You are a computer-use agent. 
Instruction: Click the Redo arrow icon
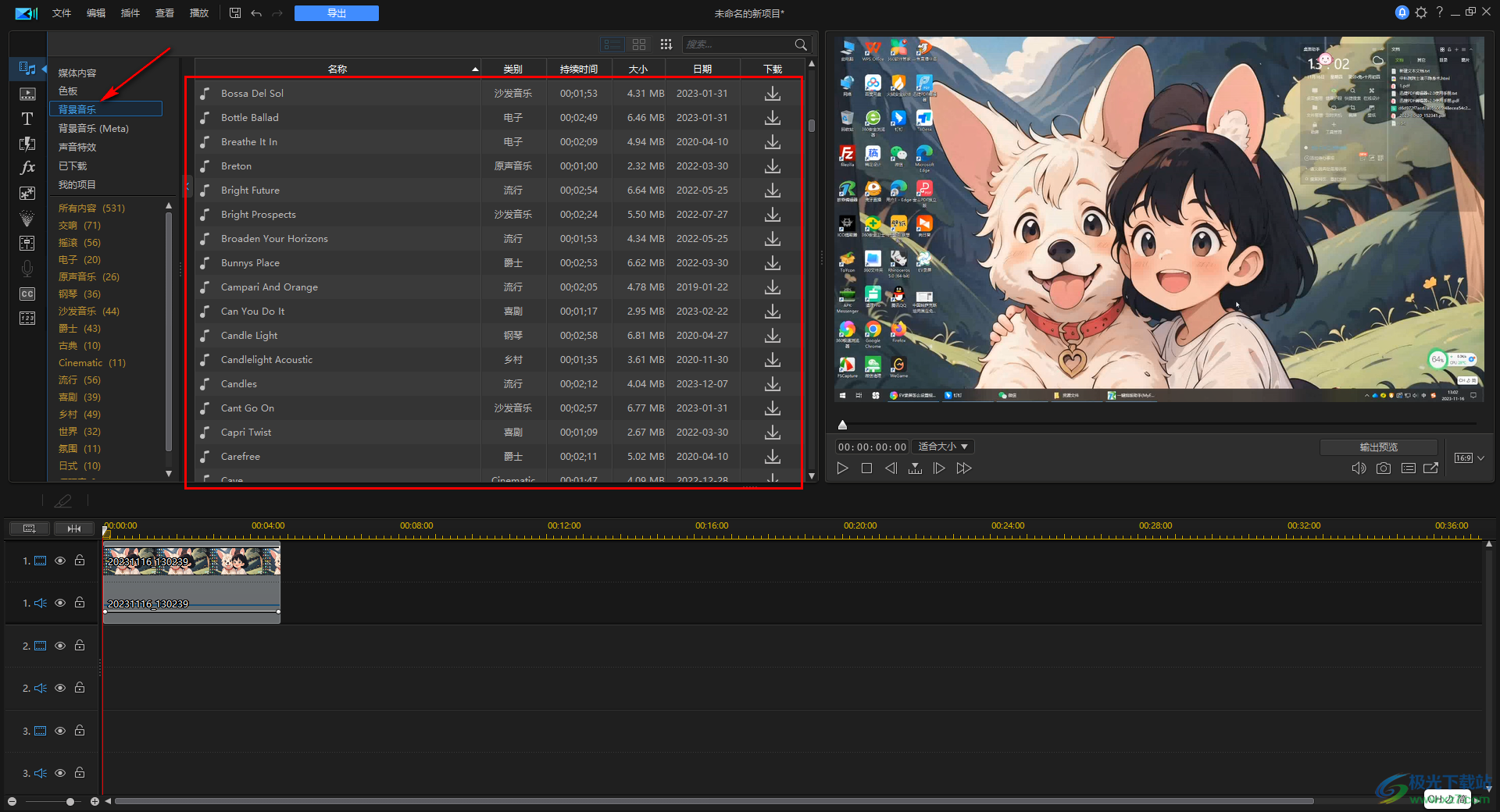pos(277,13)
